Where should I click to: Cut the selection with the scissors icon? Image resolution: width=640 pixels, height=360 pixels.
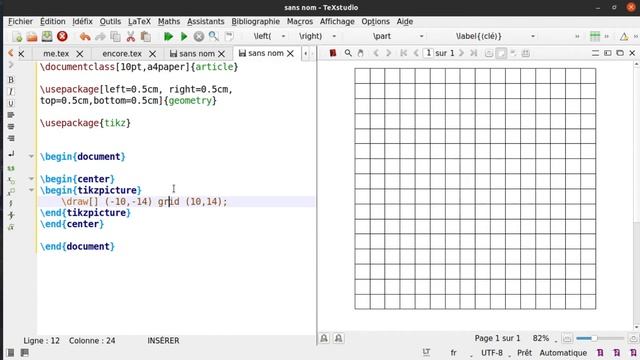click(131, 37)
